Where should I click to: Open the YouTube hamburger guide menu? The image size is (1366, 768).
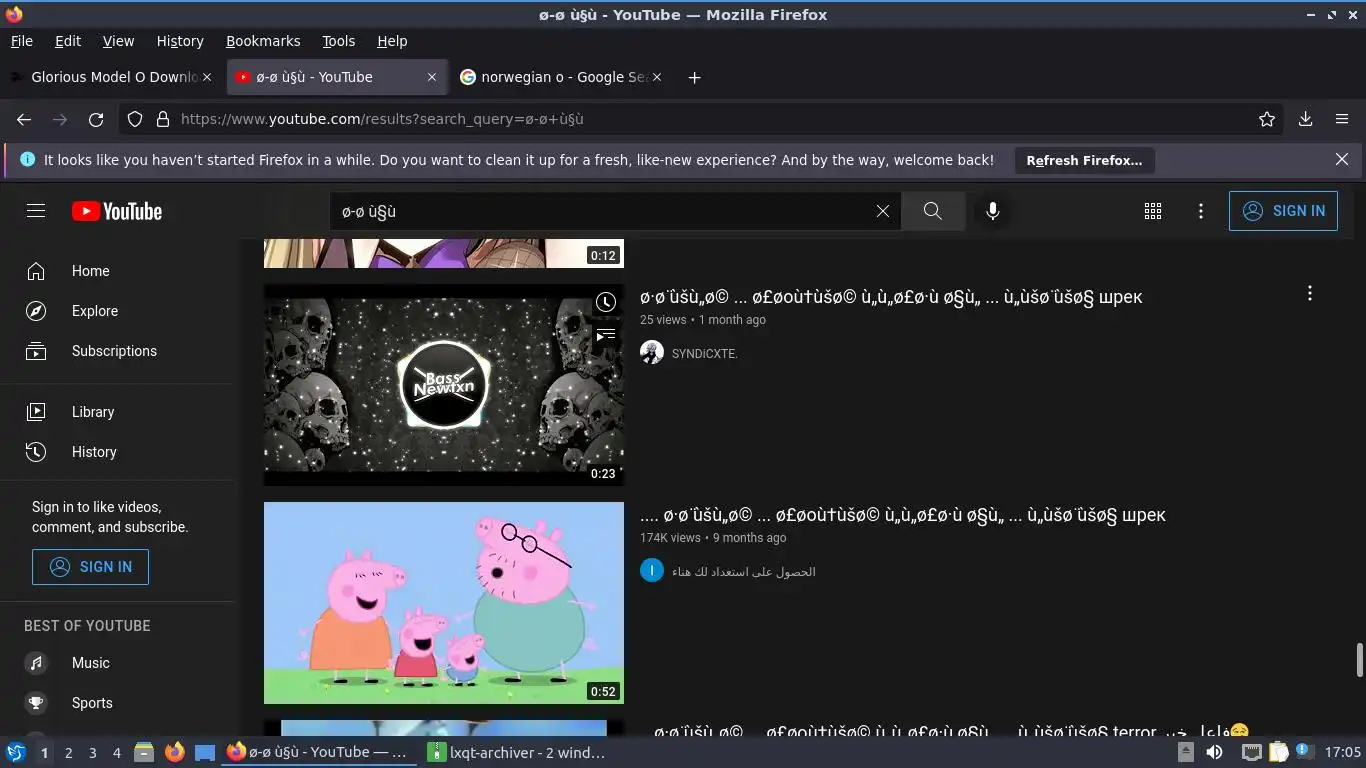(36, 211)
